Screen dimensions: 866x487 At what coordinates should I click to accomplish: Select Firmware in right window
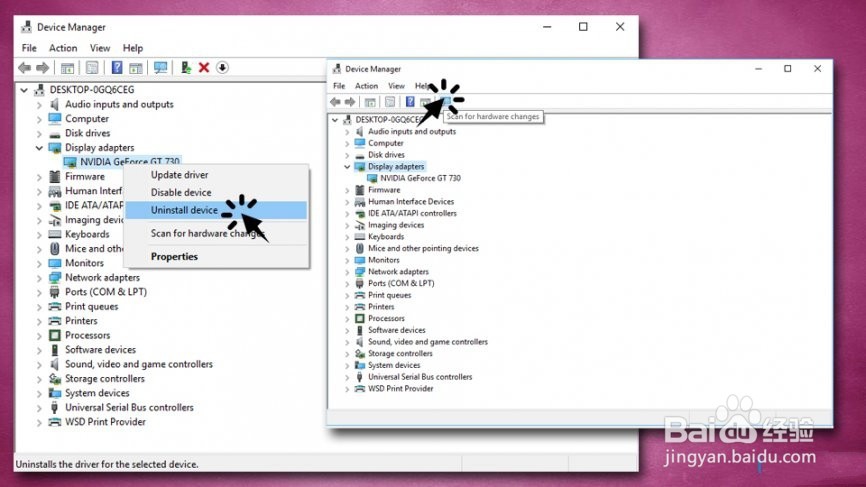[x=384, y=190]
